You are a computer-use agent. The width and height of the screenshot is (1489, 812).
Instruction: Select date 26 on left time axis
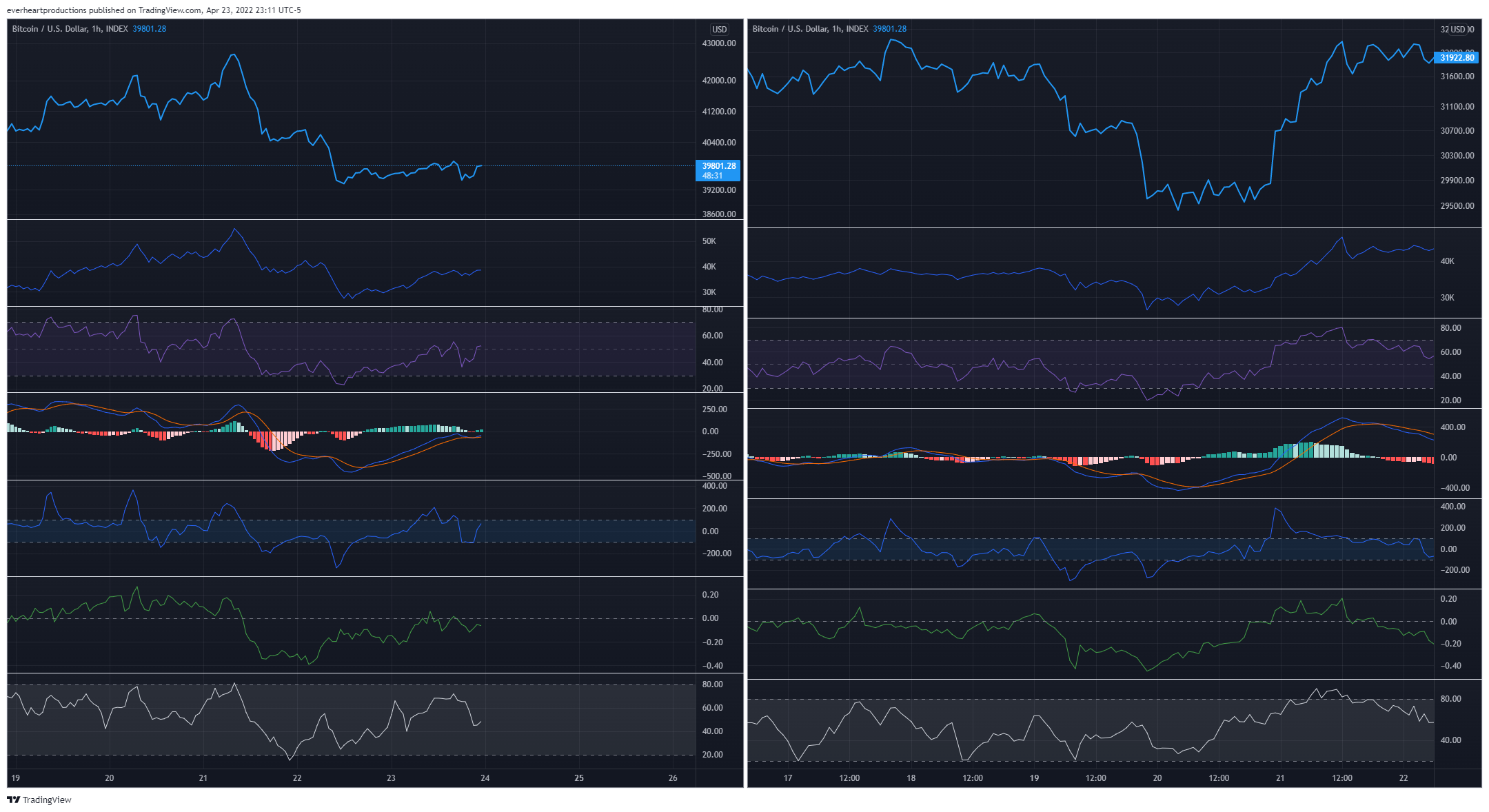tap(673, 778)
